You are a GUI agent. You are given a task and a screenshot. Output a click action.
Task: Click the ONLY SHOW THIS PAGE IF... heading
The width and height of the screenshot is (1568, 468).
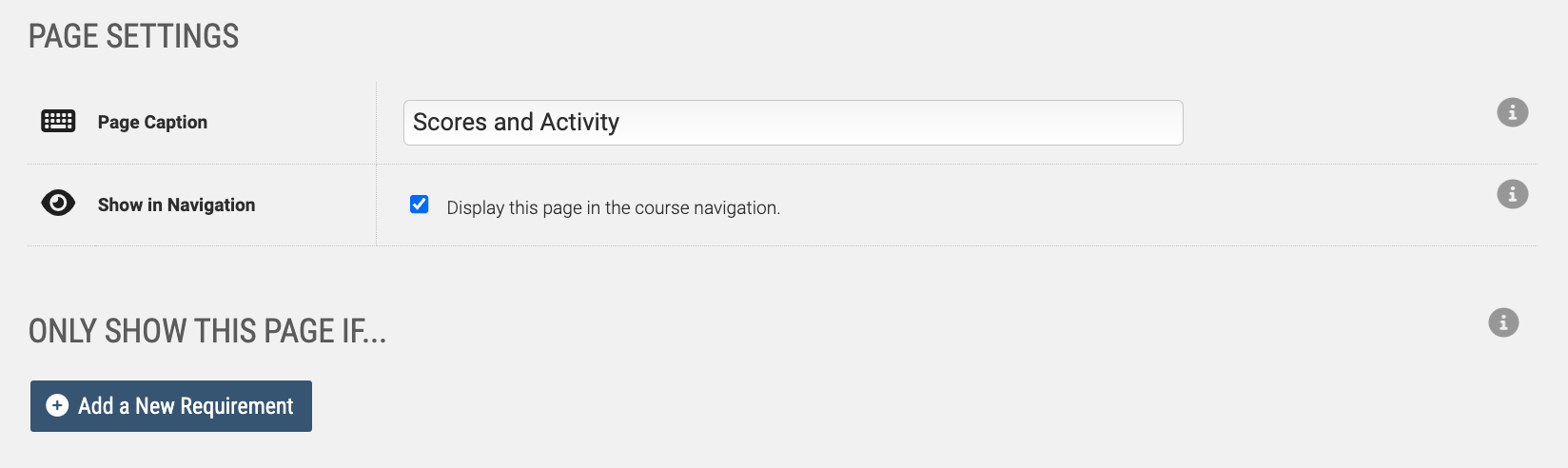pos(207,331)
